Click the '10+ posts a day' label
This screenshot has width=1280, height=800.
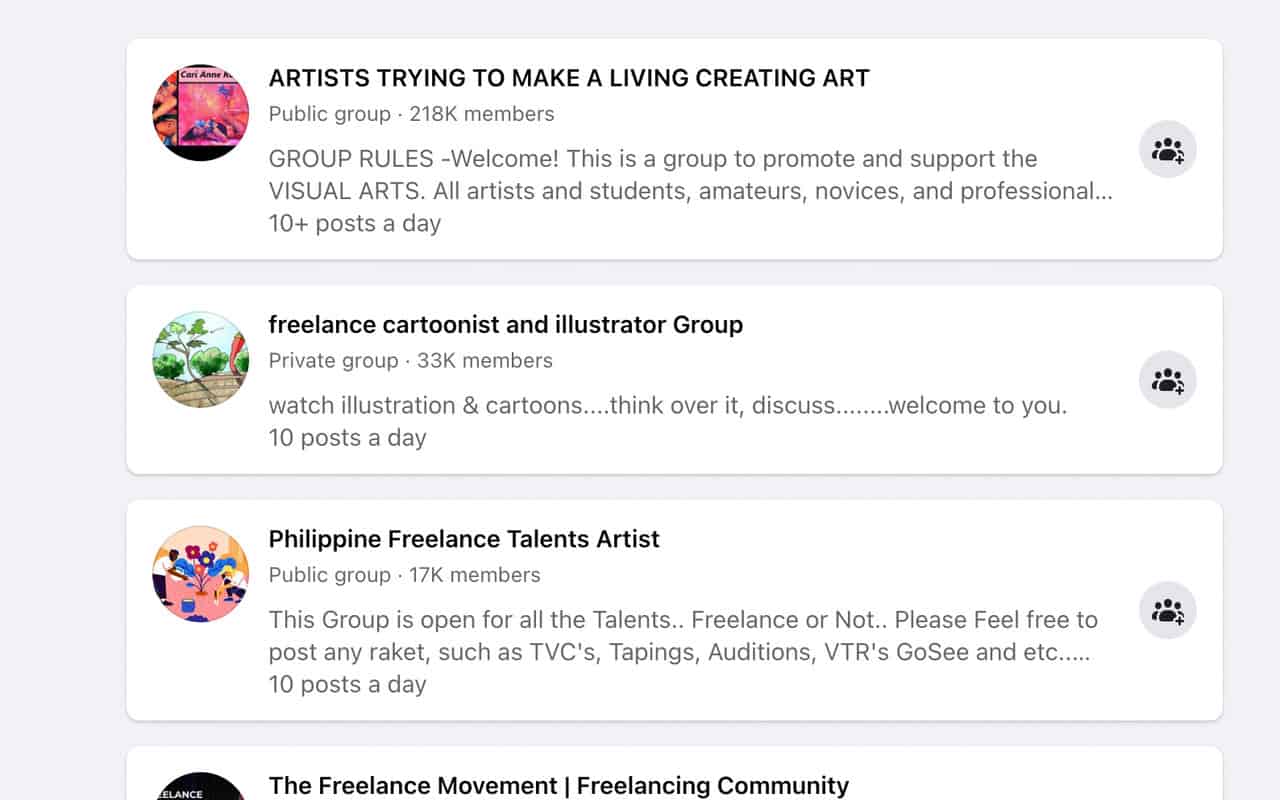[x=354, y=223]
